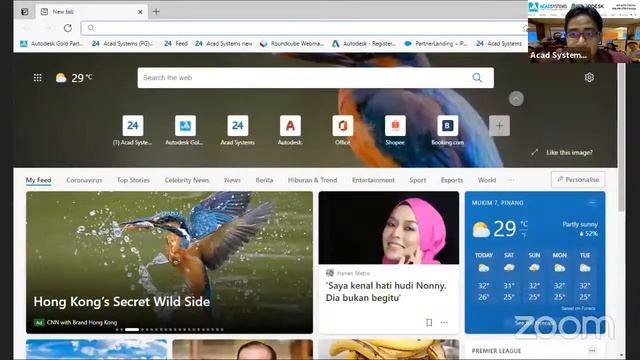Open a new browser tab with the plus button
This screenshot has width=640, height=360.
(x=156, y=11)
